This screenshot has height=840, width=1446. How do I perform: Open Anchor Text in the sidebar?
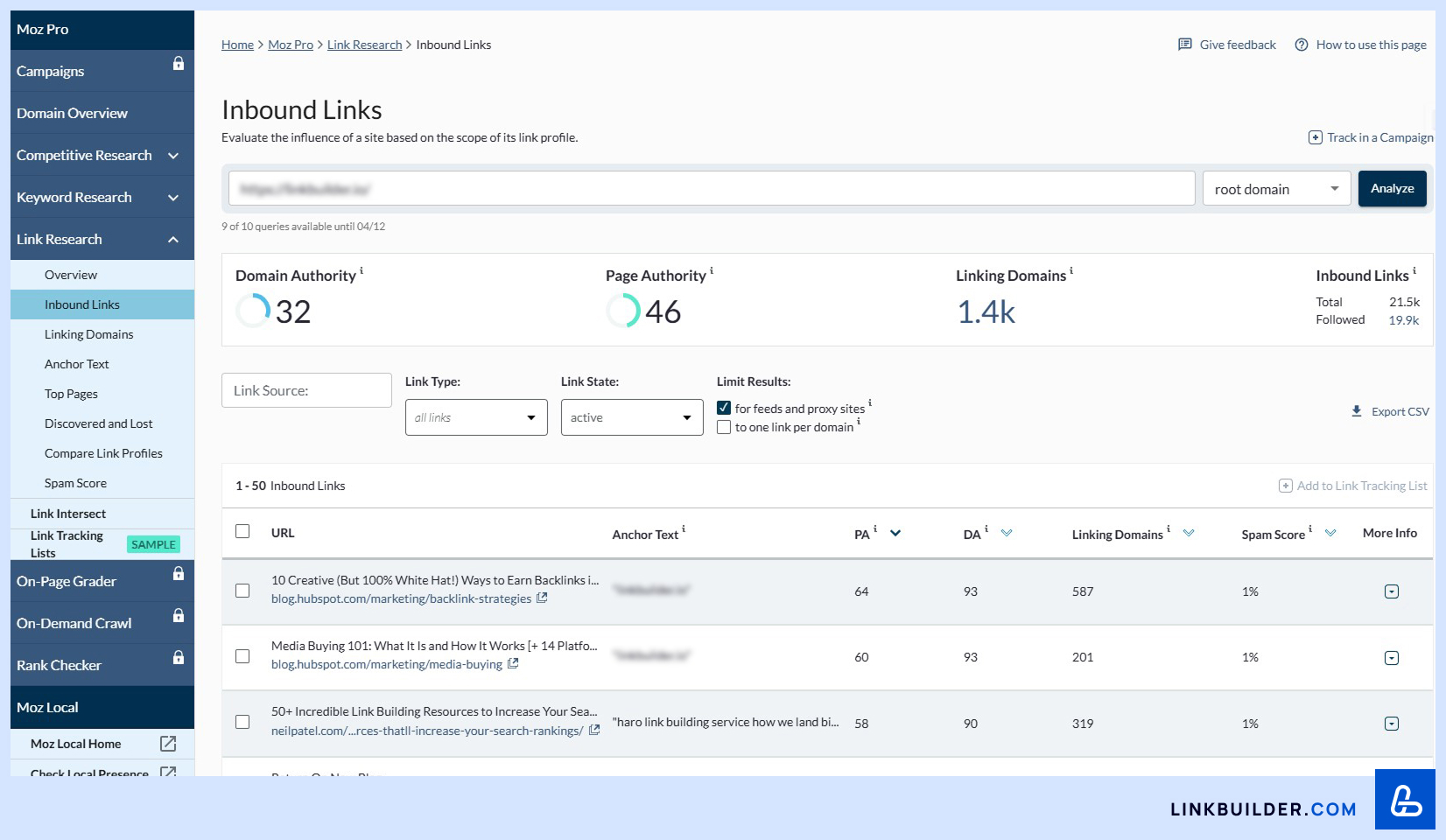[x=77, y=364]
